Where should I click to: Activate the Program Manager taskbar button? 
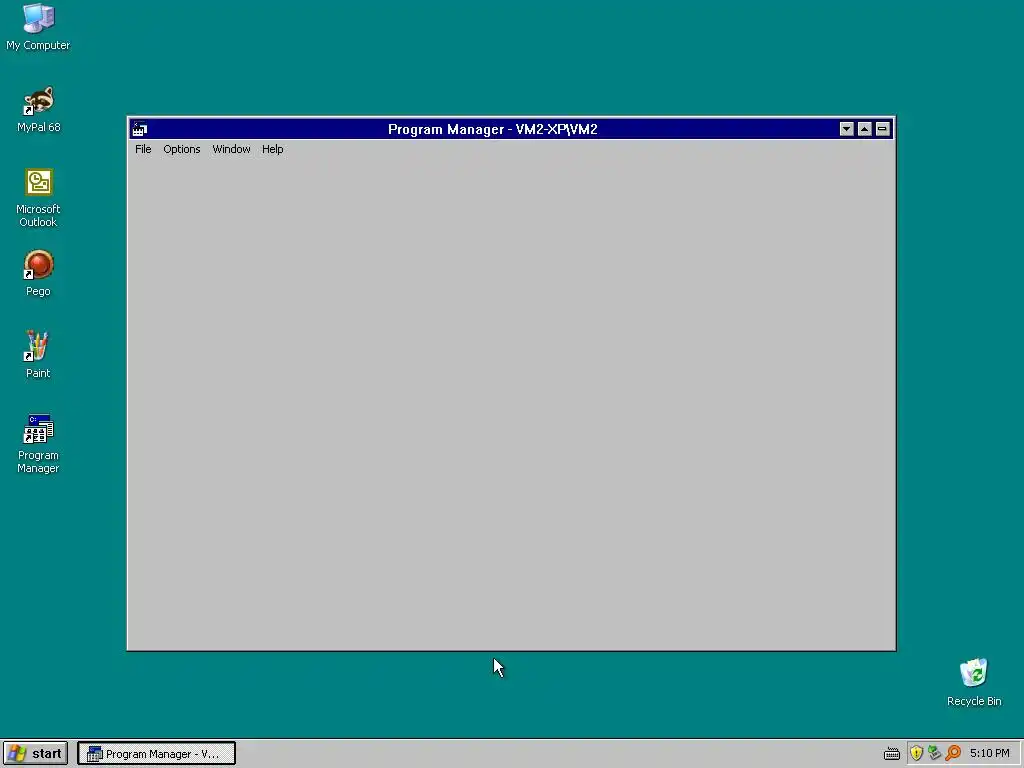click(156, 754)
